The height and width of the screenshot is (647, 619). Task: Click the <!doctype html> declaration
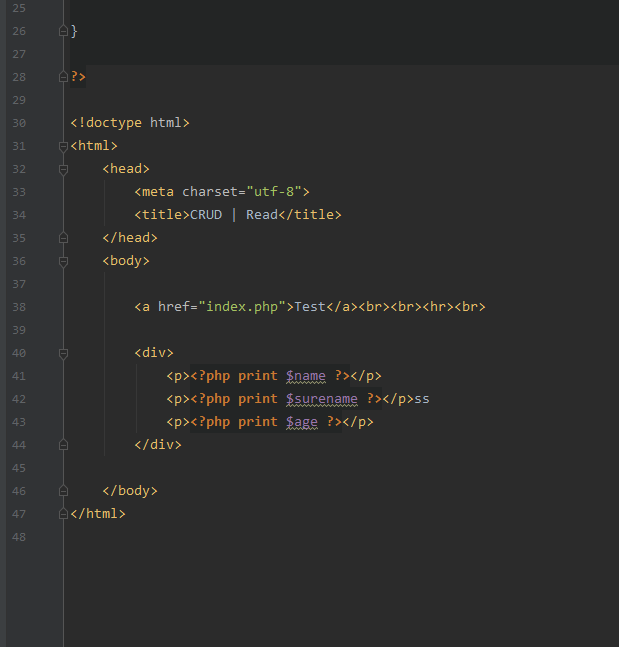pyautogui.click(x=130, y=123)
